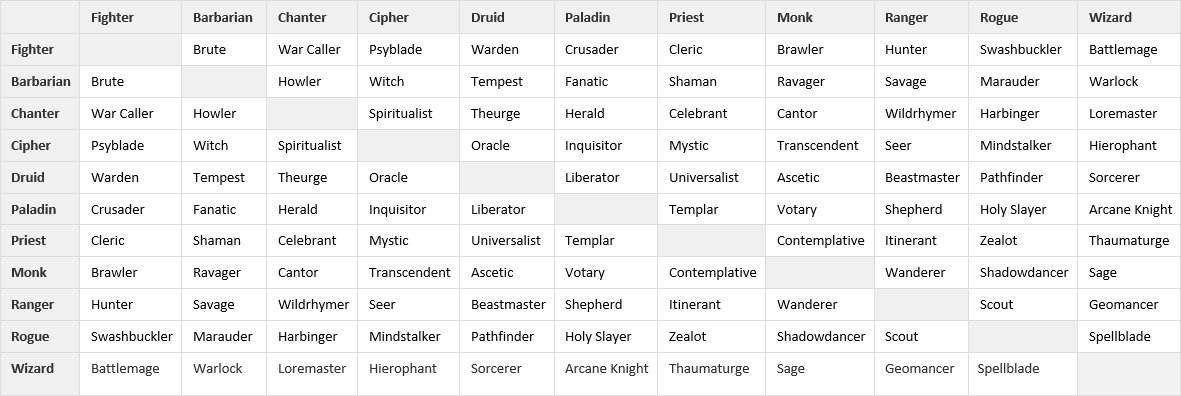Select Transcendent in the Monk row
Image resolution: width=1181 pixels, height=396 pixels.
click(x=409, y=273)
